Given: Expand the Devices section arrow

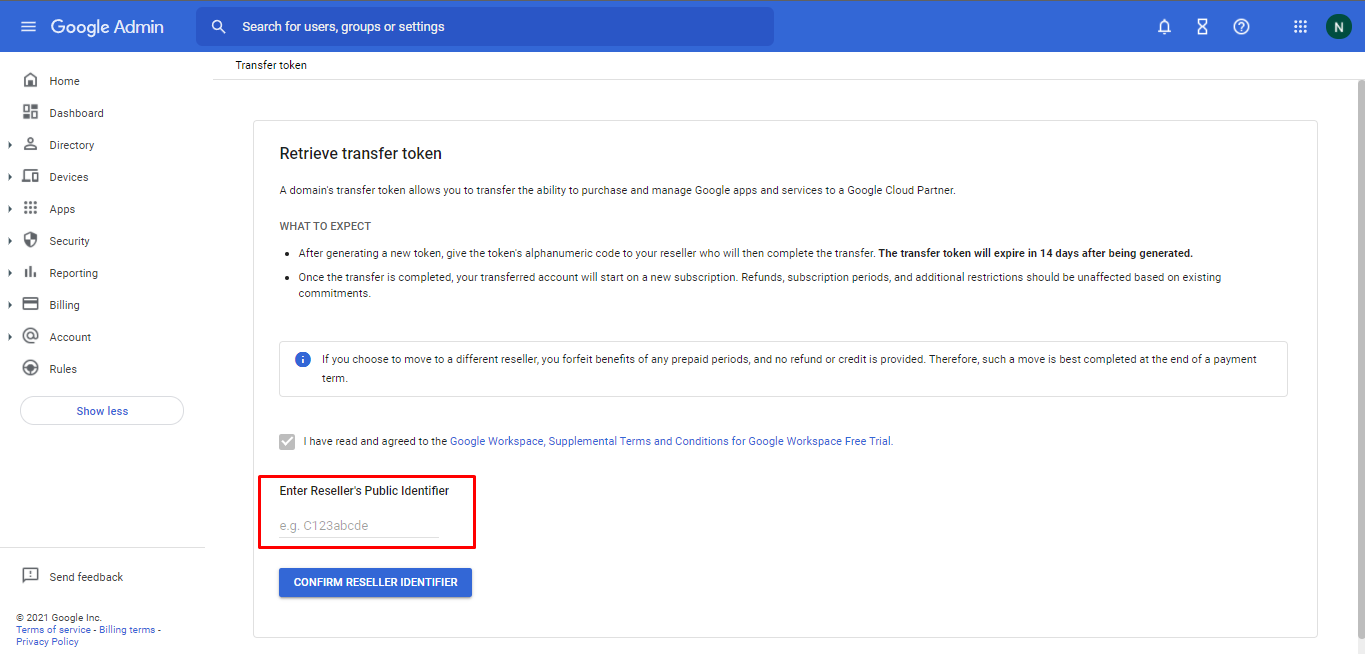Looking at the screenshot, I should coord(10,177).
